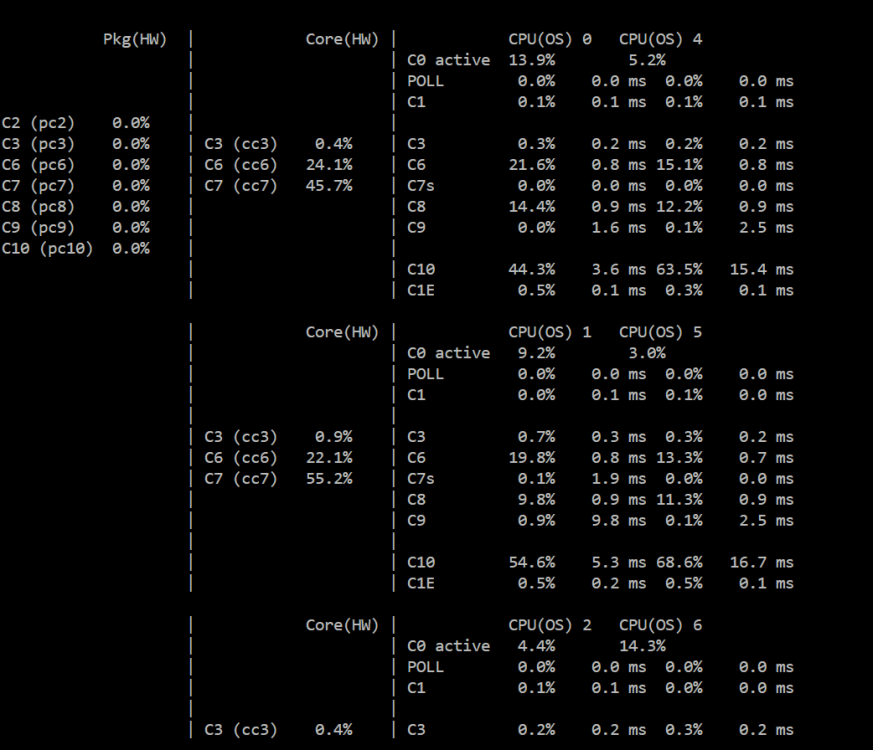Select the C10 label in the CPU(OS) 0 block
873x750 pixels.
421,269
